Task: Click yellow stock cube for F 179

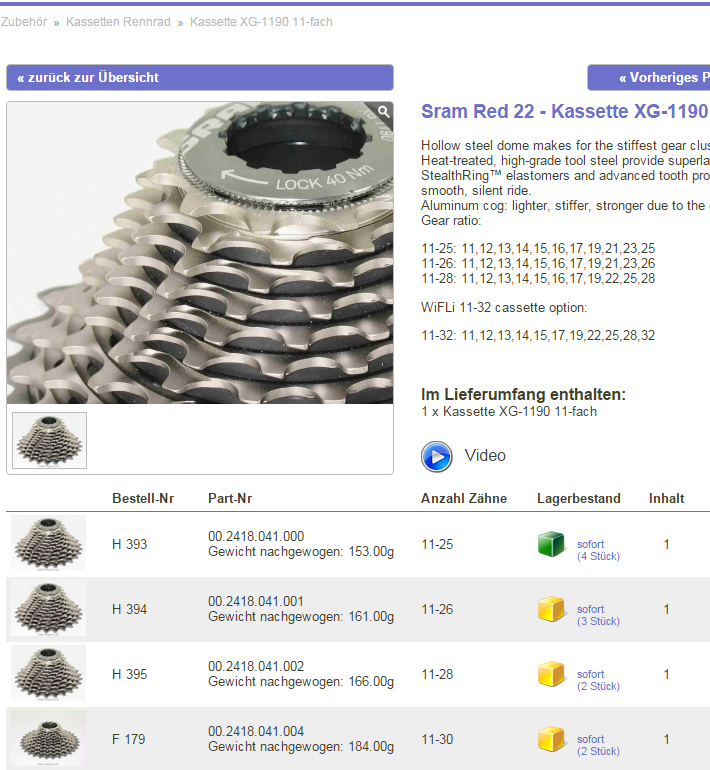Action: coord(552,739)
